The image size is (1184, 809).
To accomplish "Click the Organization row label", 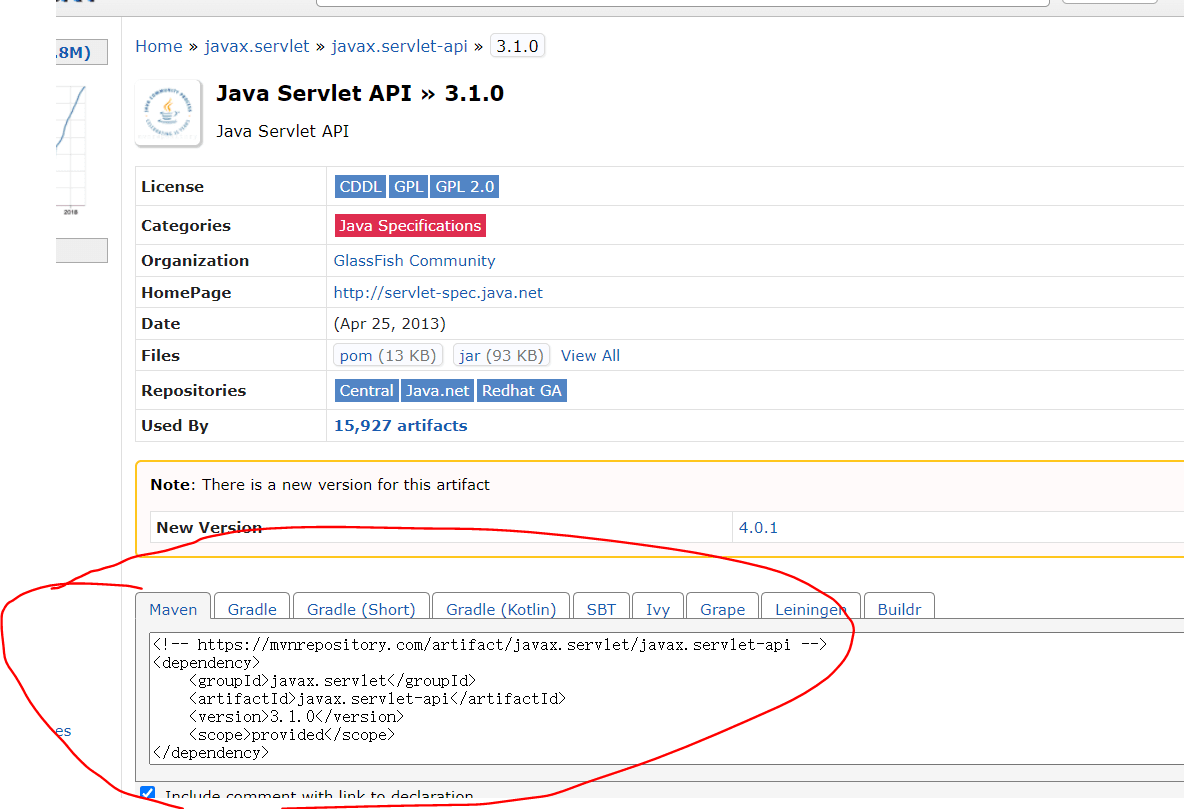I will (x=195, y=261).
